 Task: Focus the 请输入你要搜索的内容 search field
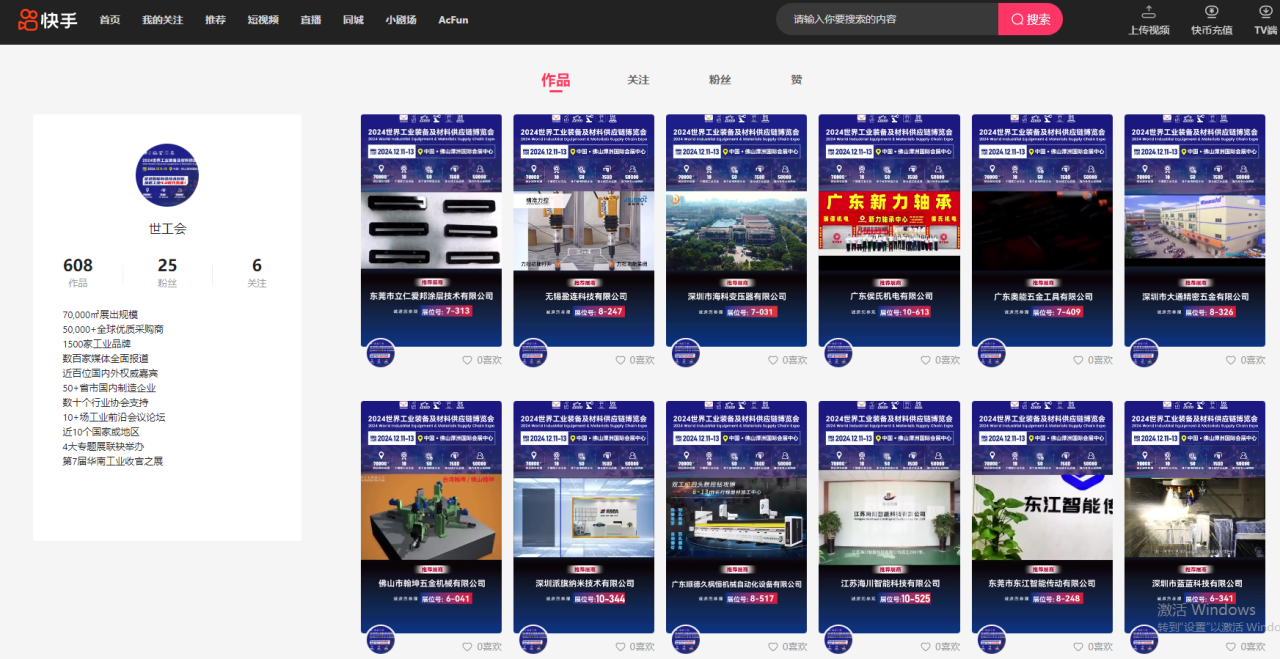tap(888, 19)
